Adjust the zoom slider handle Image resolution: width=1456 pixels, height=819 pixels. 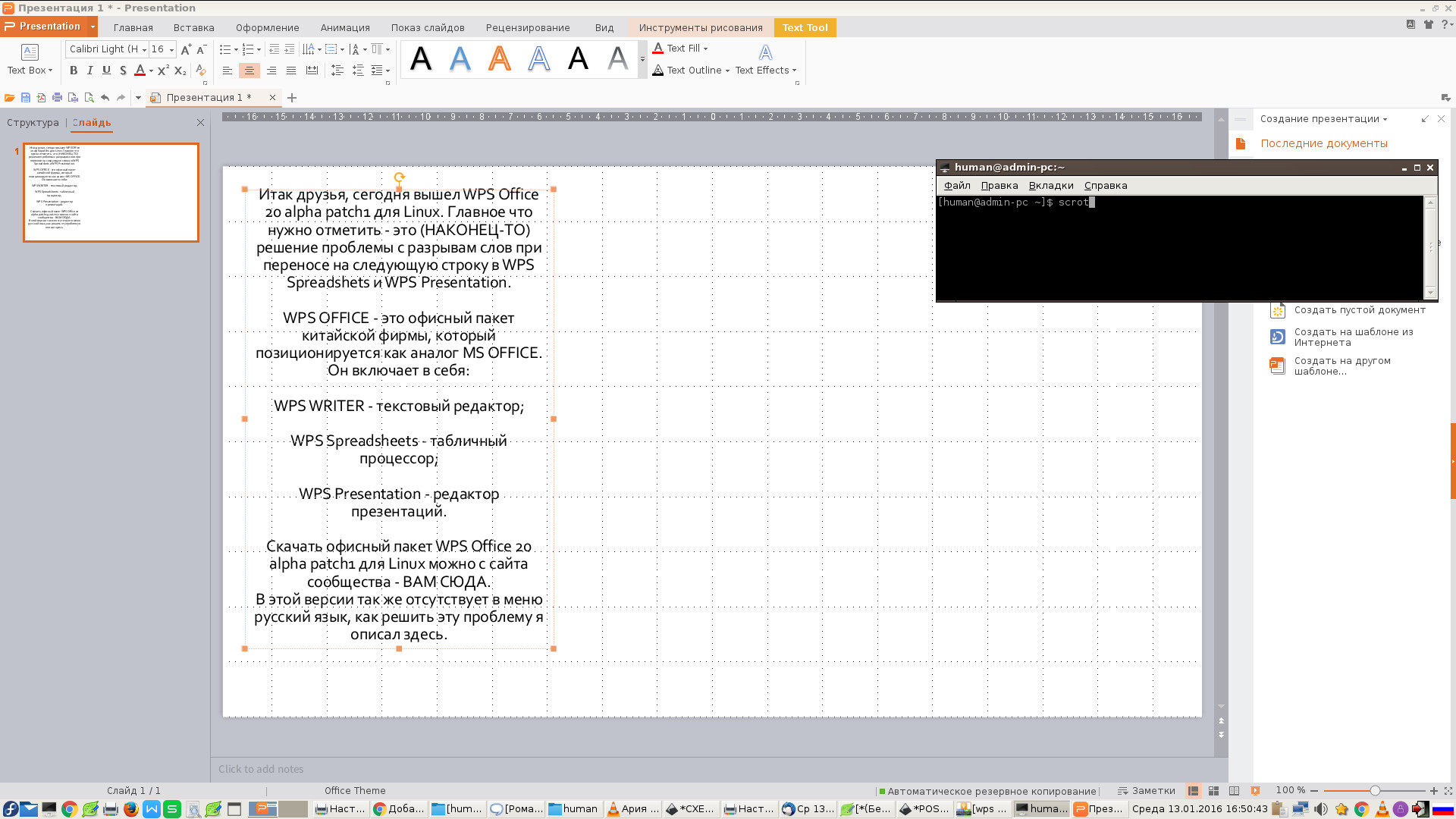click(x=1375, y=791)
